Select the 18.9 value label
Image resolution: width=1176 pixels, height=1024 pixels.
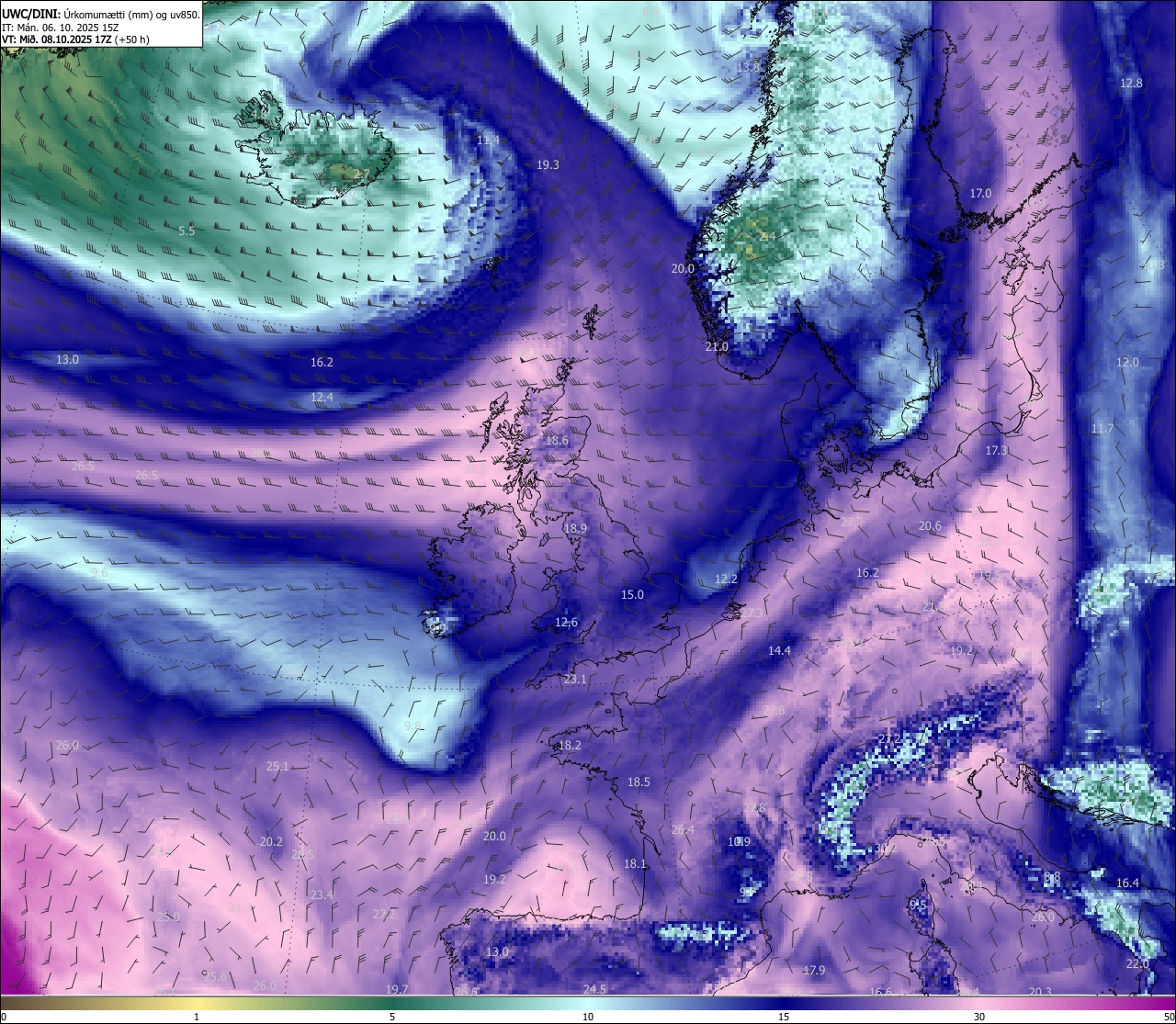tap(575, 528)
